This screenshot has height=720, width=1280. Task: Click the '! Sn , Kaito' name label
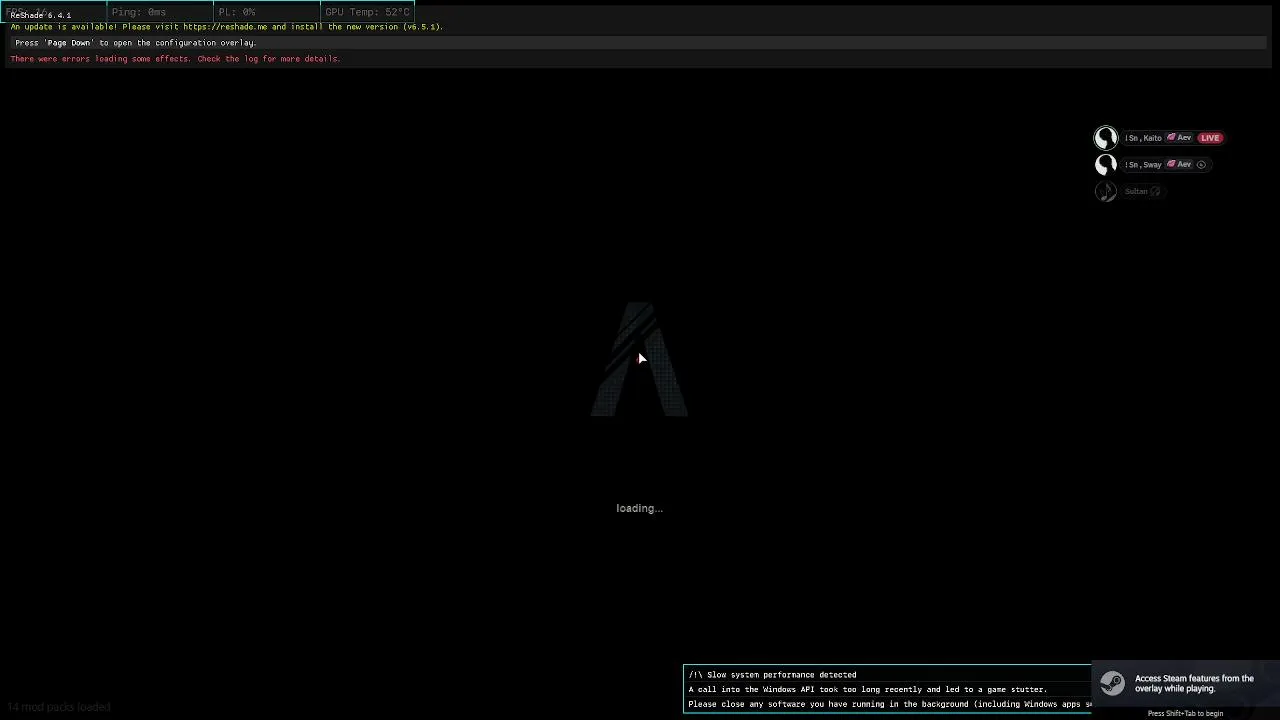(1143, 138)
